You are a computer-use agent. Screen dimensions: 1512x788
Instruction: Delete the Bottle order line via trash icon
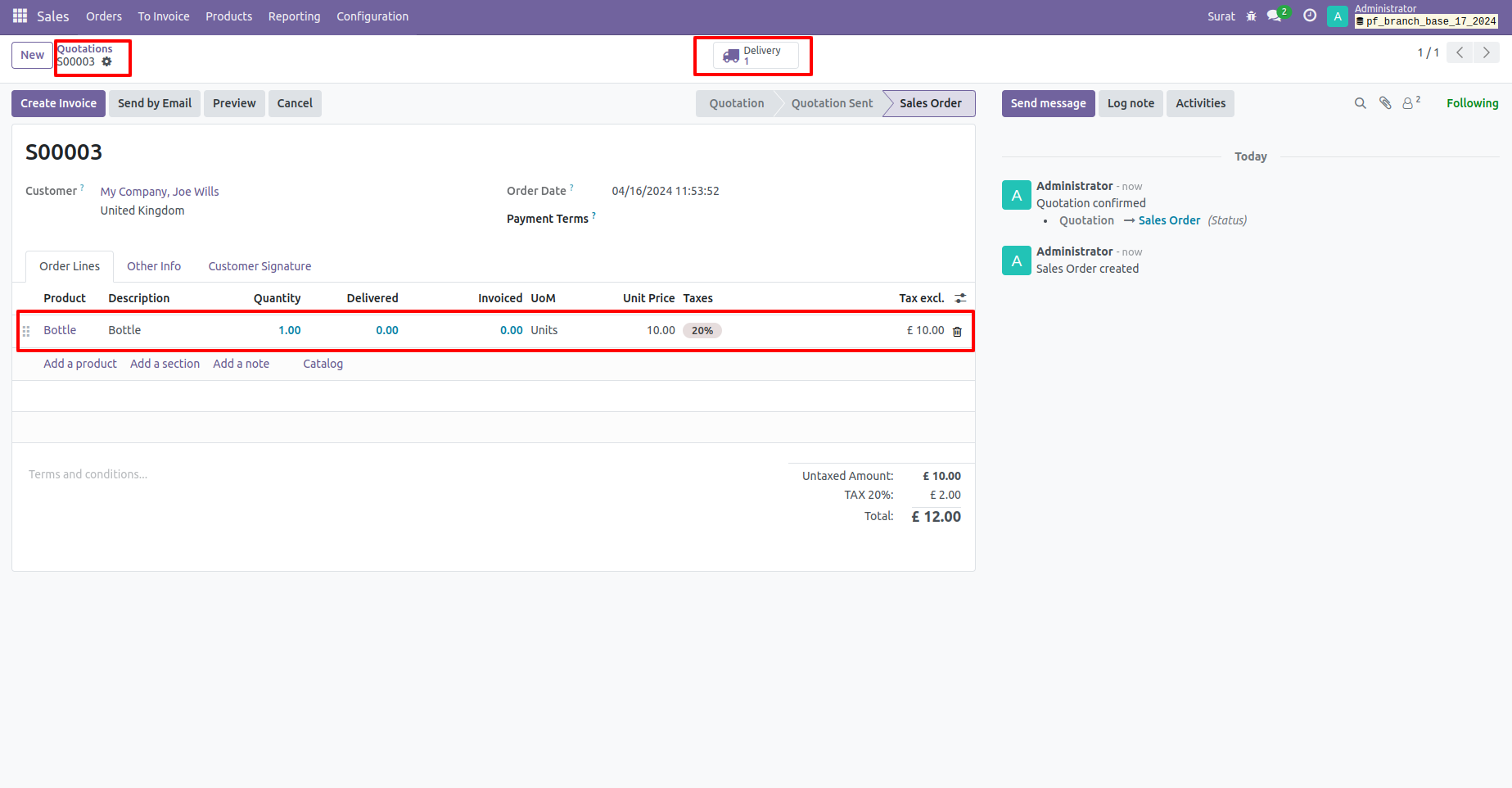point(958,332)
